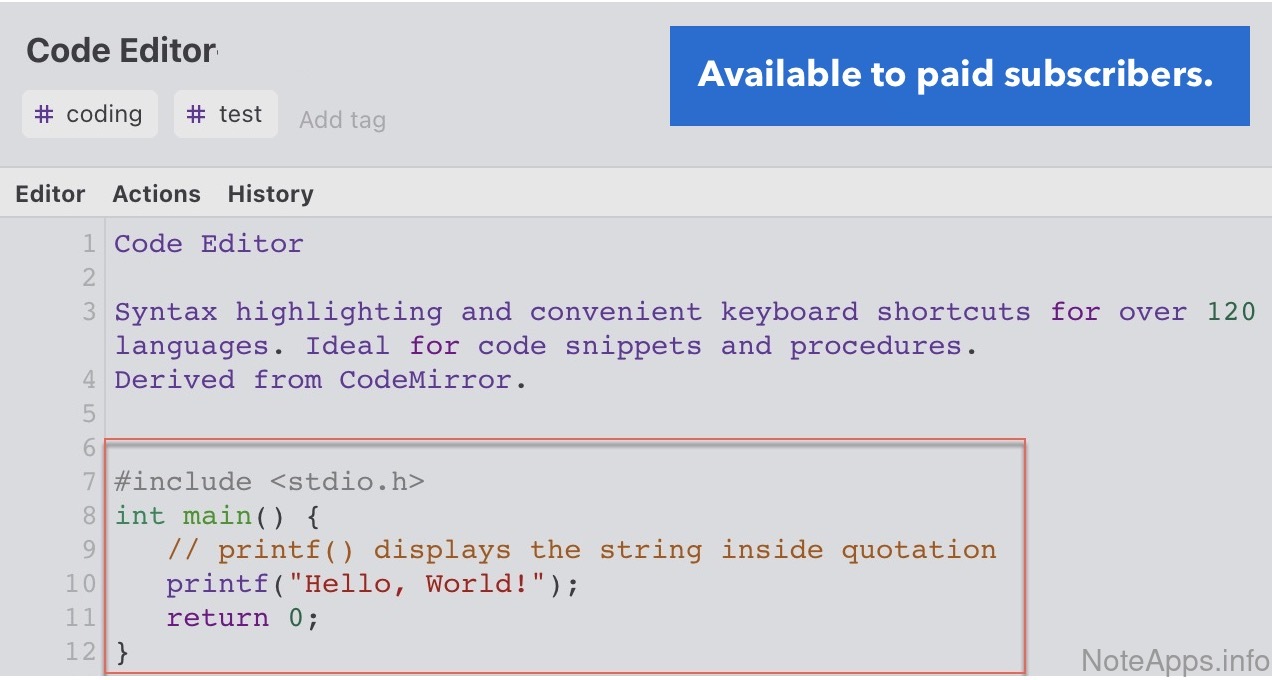Click on the int main() line
The image size is (1272, 680).
pos(216,516)
